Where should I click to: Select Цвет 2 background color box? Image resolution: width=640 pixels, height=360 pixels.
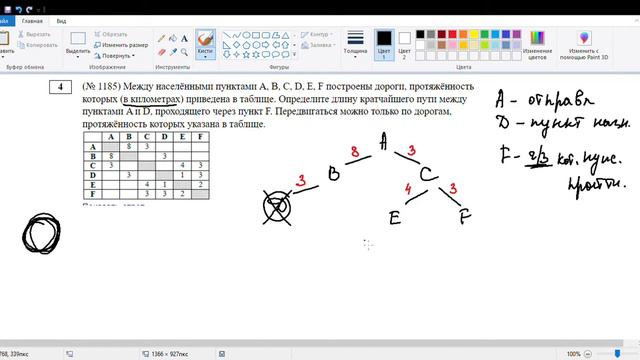pyautogui.click(x=404, y=45)
